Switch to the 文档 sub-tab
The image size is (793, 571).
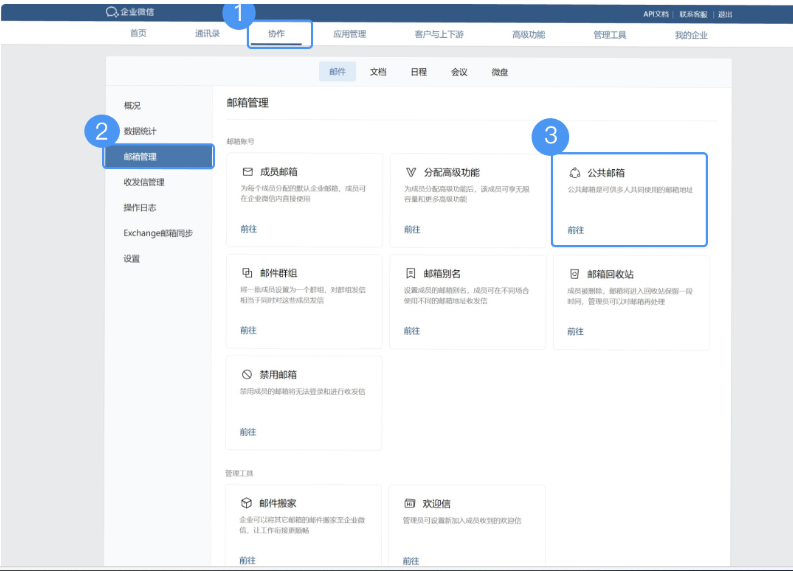pyautogui.click(x=378, y=72)
